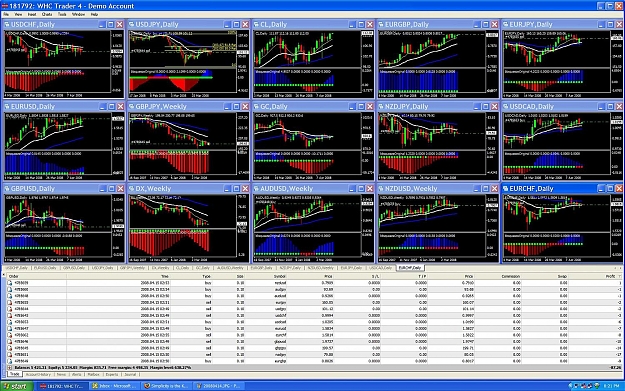625x391 pixels.
Task: Click the GBPUSD,Daily chart window title icon
Action: [x=7, y=189]
